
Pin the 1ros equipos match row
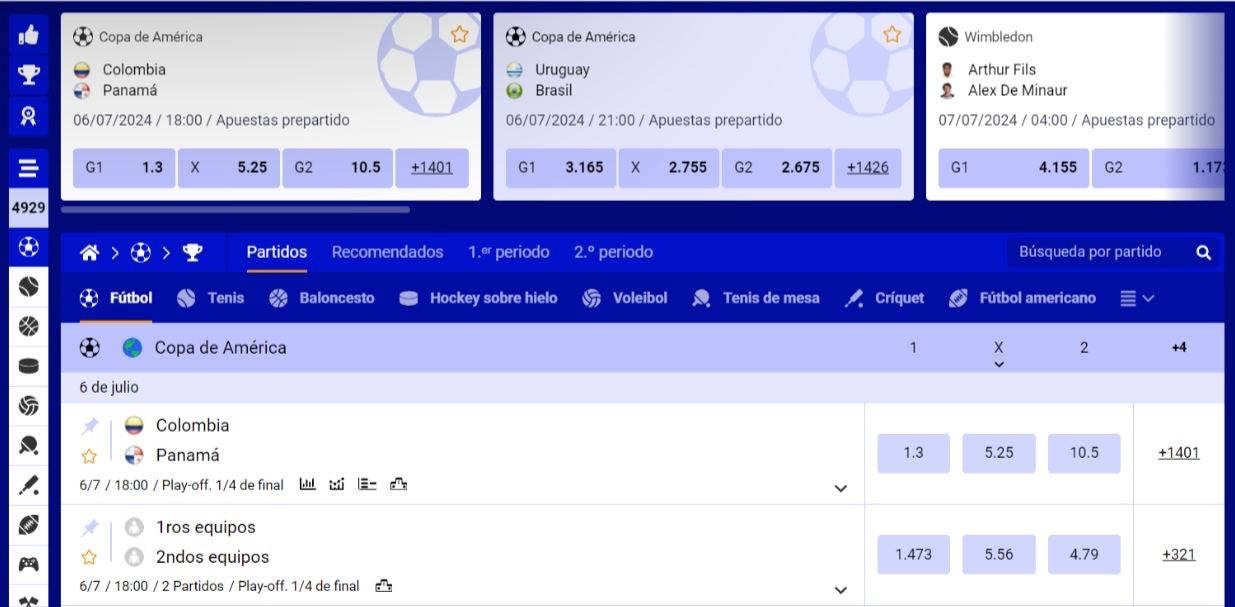pos(90,529)
